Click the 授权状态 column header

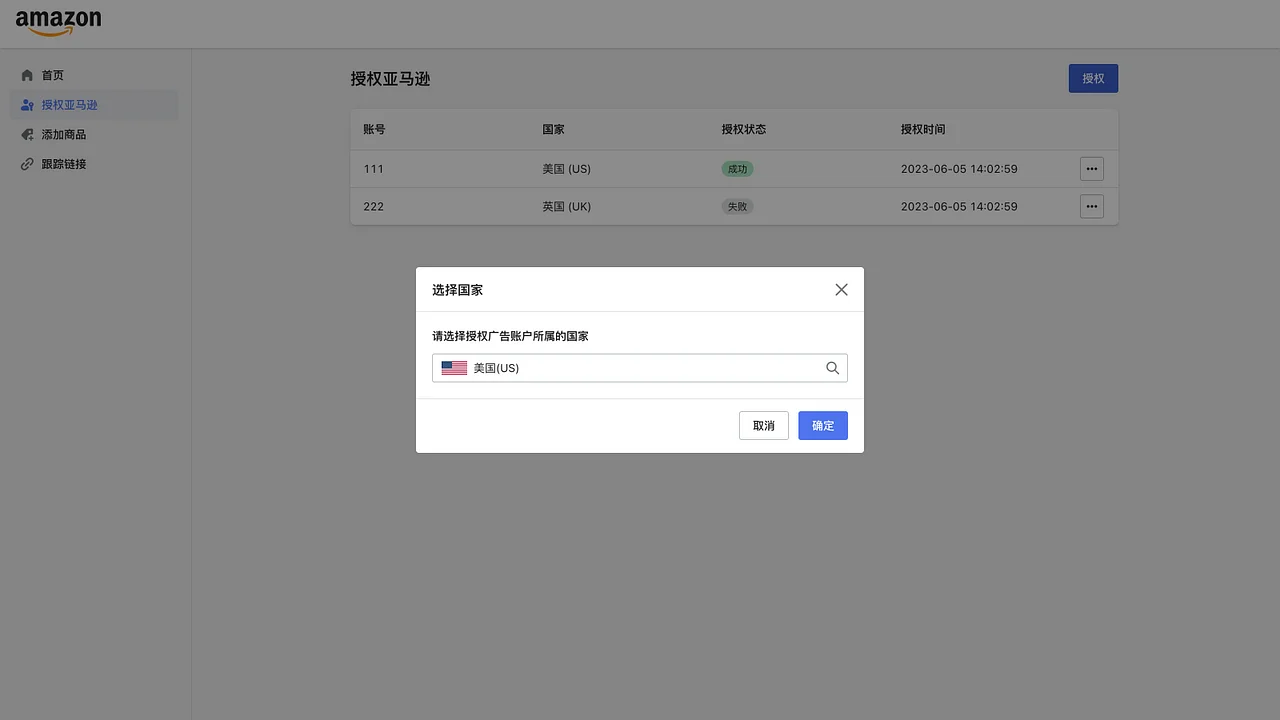coord(743,129)
